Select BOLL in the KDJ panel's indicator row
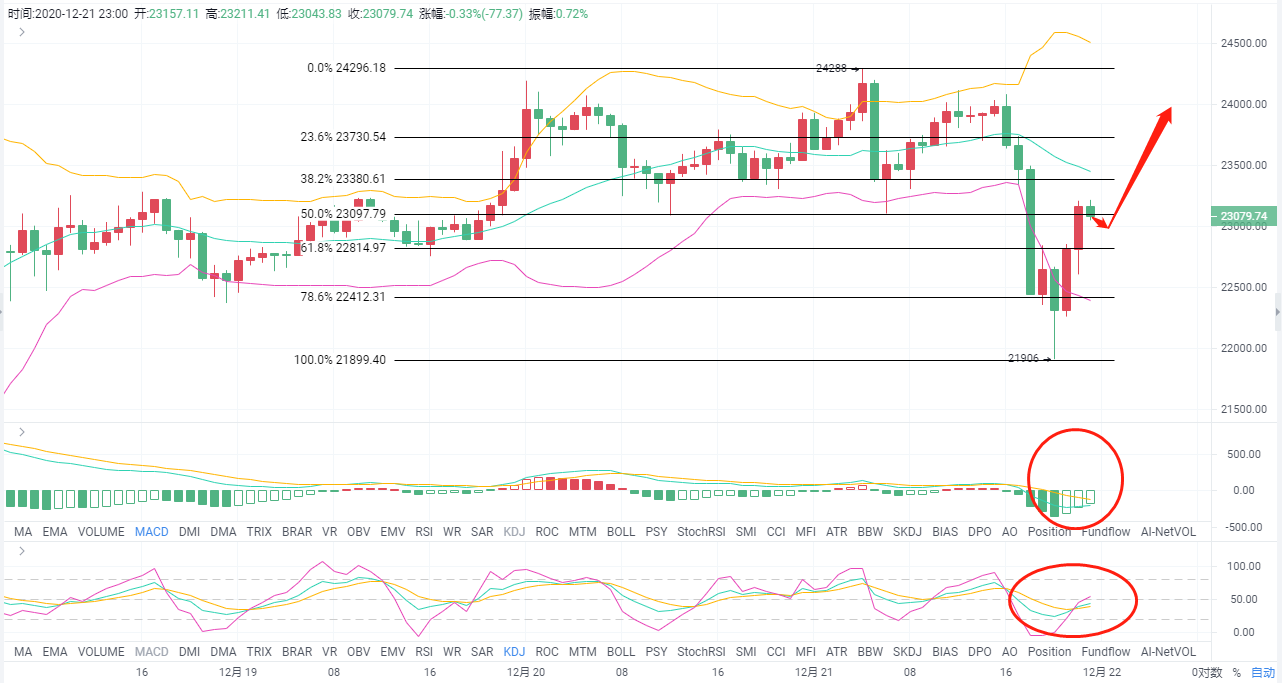This screenshot has height=683, width=1282. click(x=621, y=651)
